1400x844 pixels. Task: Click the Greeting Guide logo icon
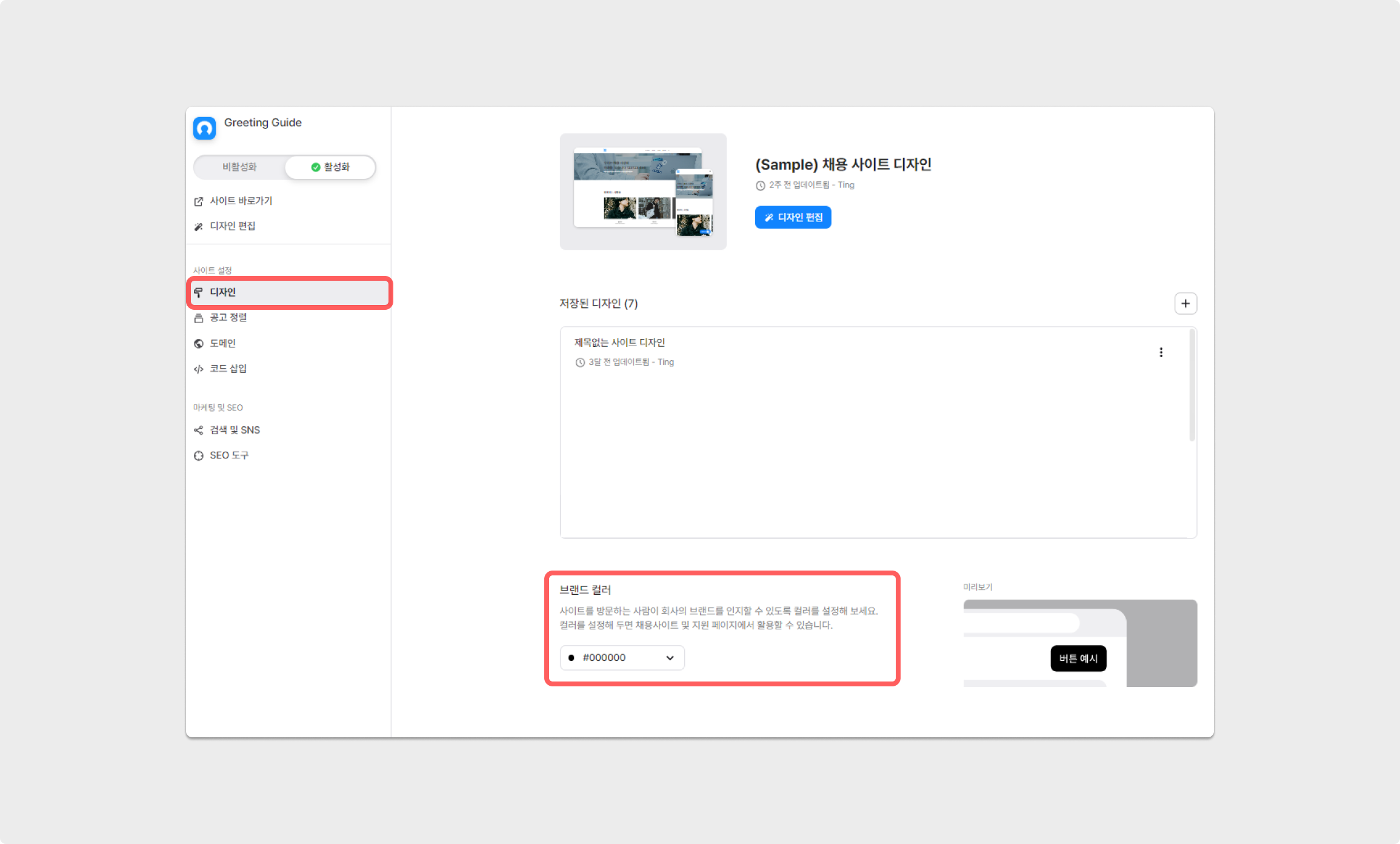click(204, 128)
